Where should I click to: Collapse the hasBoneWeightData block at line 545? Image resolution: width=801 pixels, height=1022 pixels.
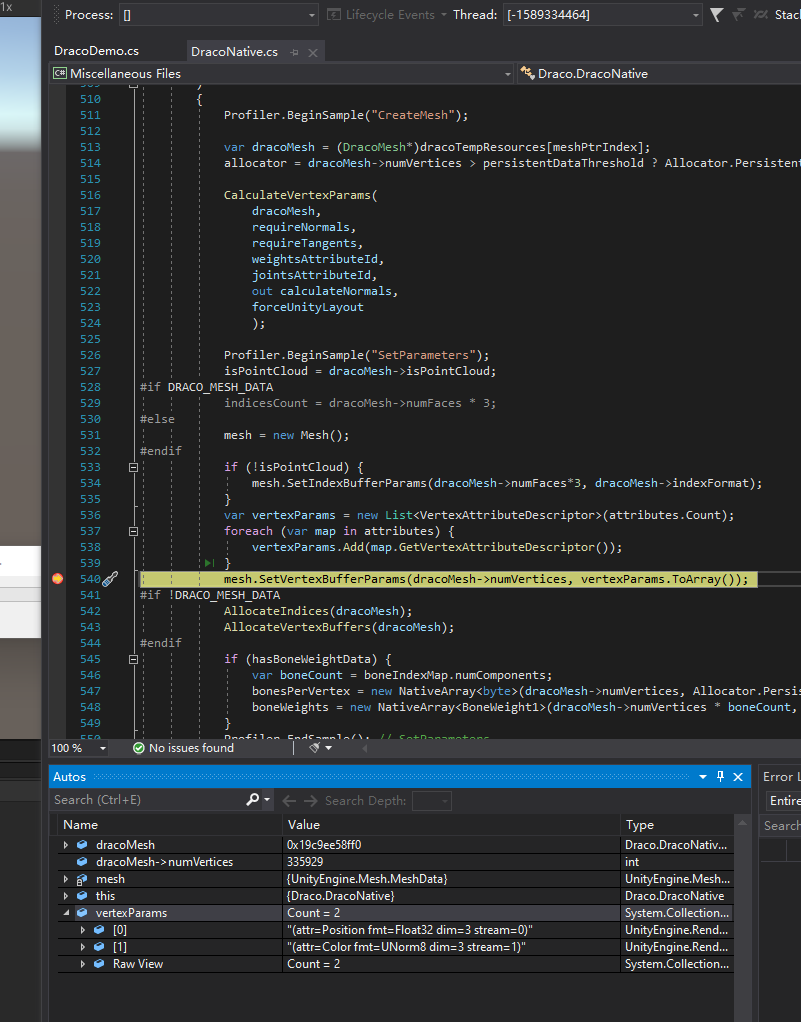[133, 658]
